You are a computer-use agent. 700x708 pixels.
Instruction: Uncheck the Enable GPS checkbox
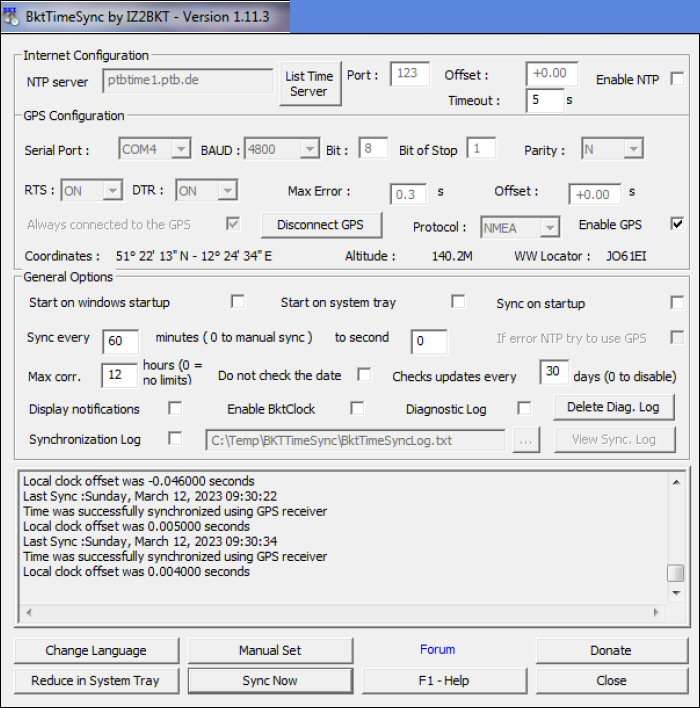[677, 223]
